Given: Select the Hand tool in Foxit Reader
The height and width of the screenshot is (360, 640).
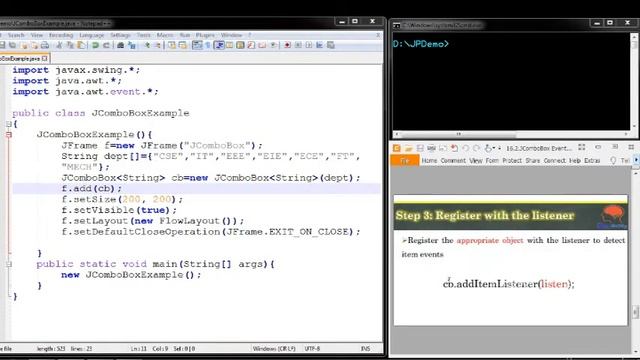Looking at the screenshot, I should click(488, 148).
